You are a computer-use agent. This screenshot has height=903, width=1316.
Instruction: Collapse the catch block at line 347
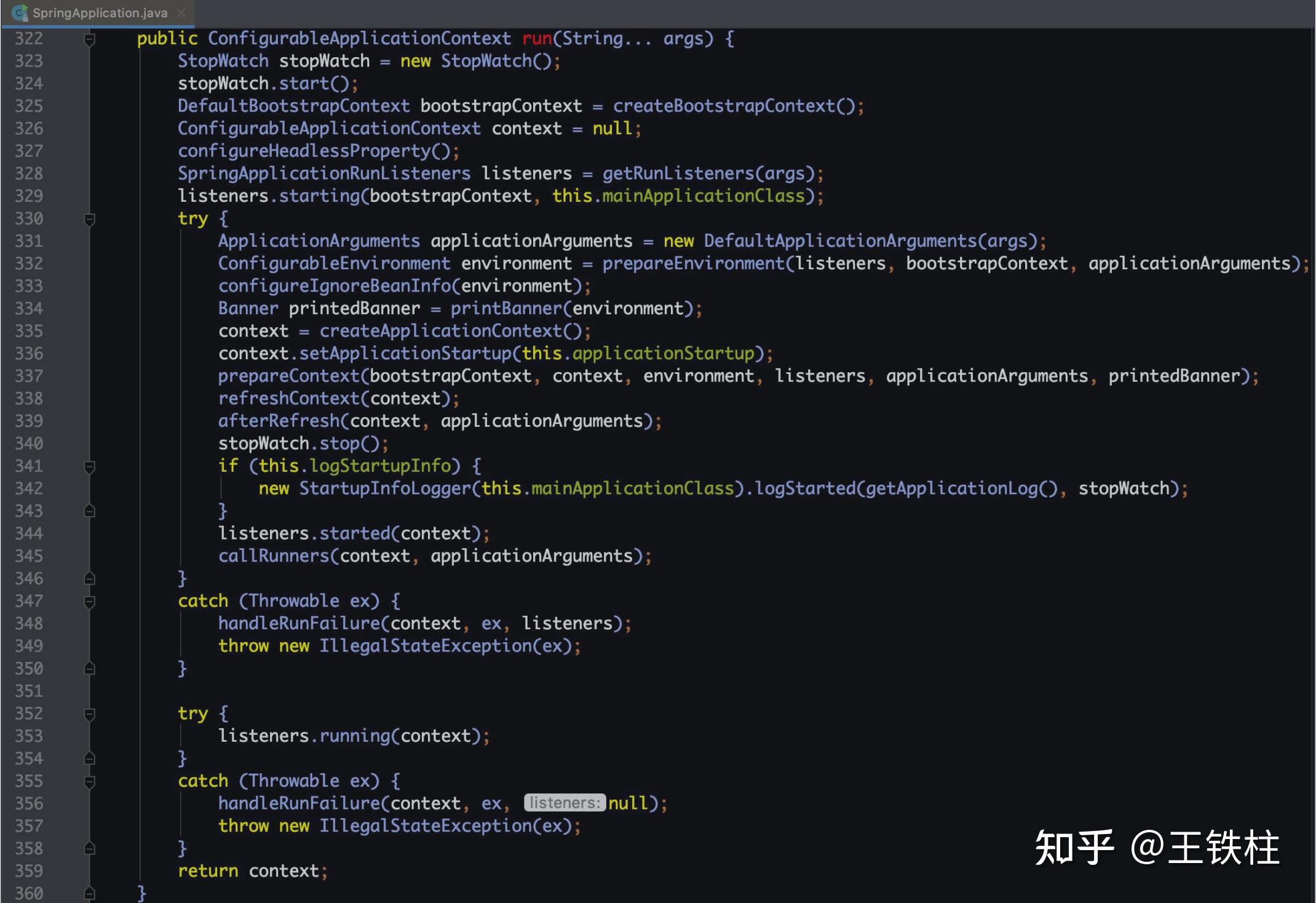click(90, 601)
